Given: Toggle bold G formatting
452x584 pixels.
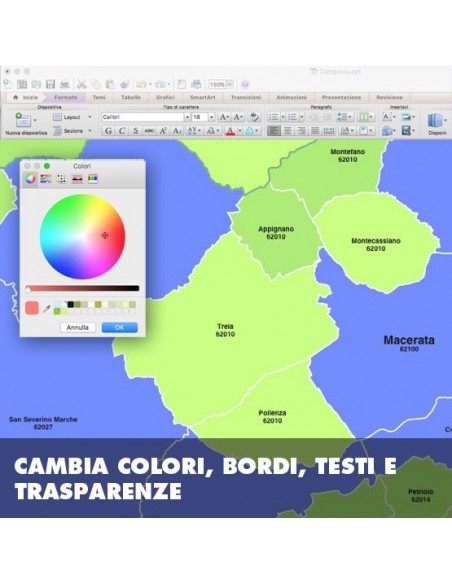Looking at the screenshot, I should (x=108, y=131).
